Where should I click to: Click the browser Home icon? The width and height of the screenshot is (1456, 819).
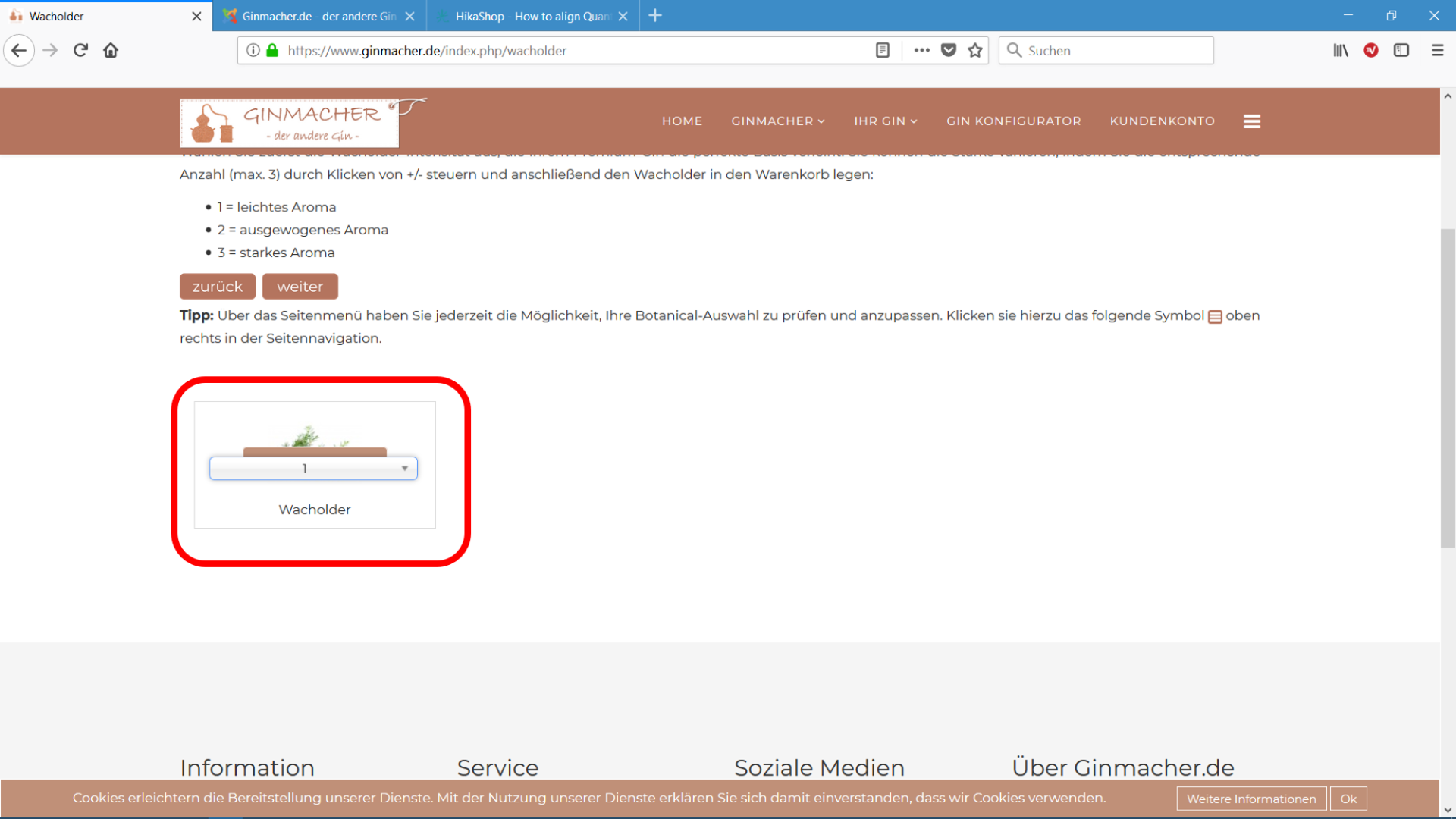pos(111,51)
